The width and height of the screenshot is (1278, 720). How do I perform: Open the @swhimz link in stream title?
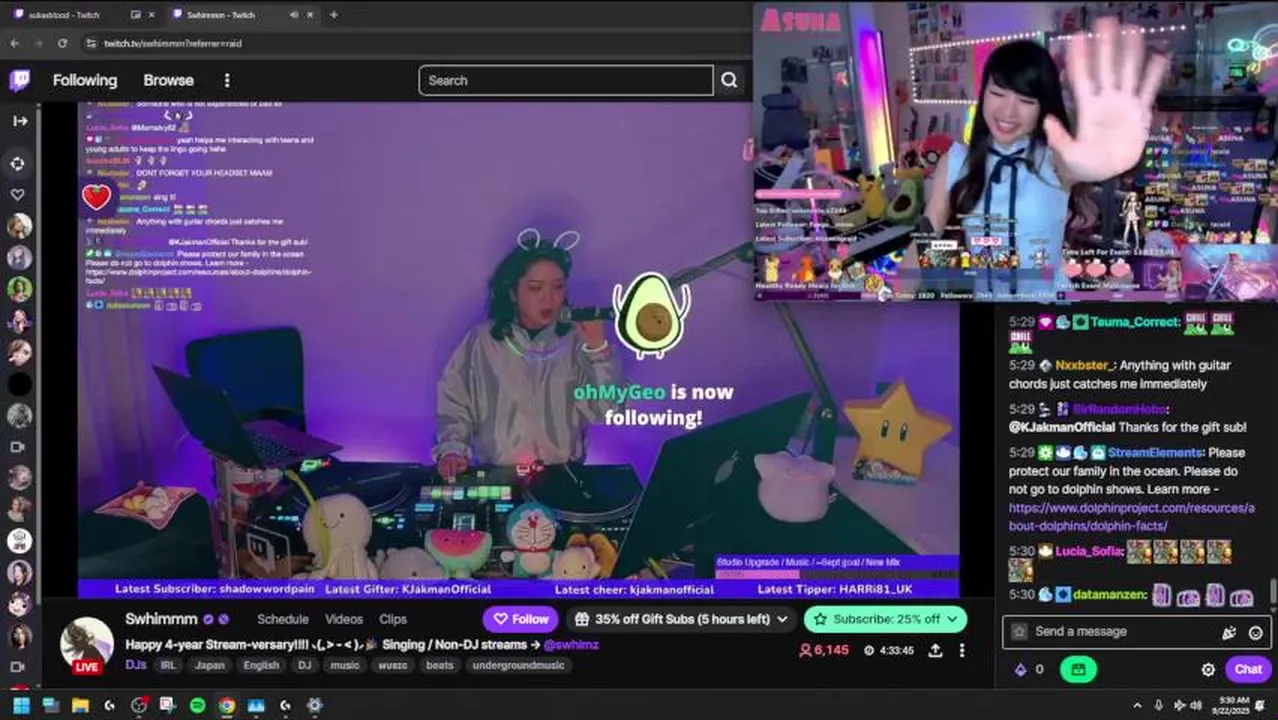571,645
